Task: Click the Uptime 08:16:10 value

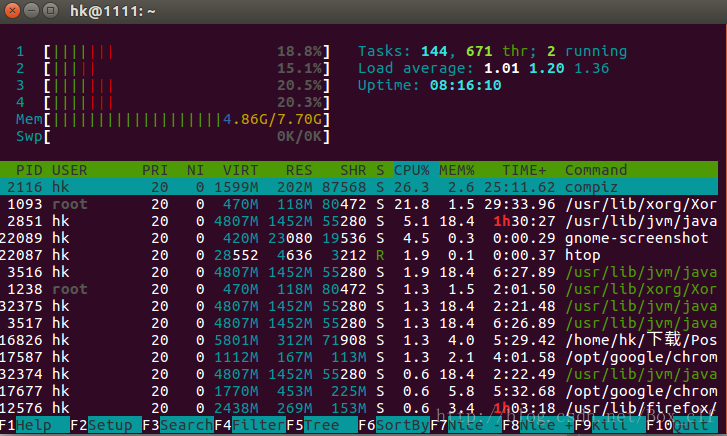Action: click(466, 85)
